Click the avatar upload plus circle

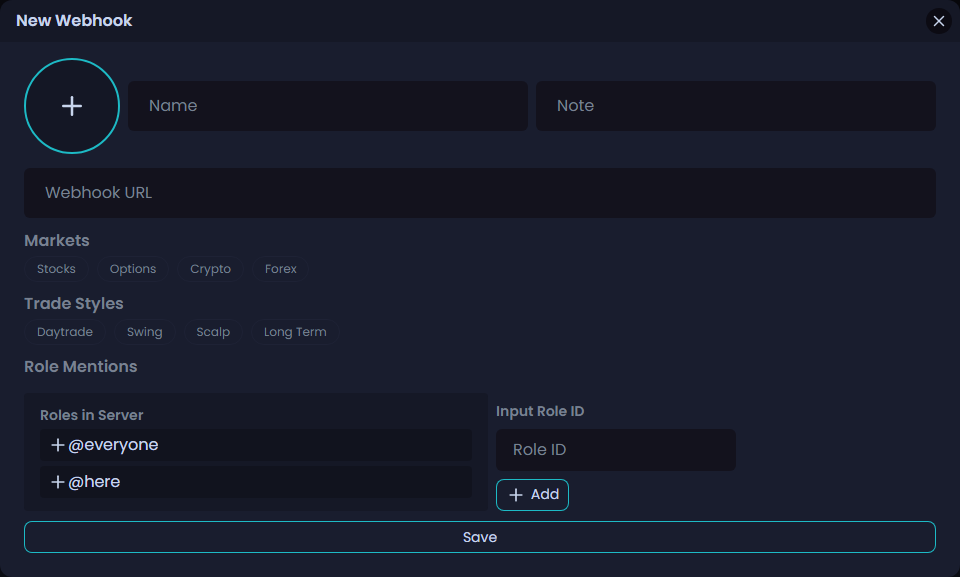click(72, 106)
